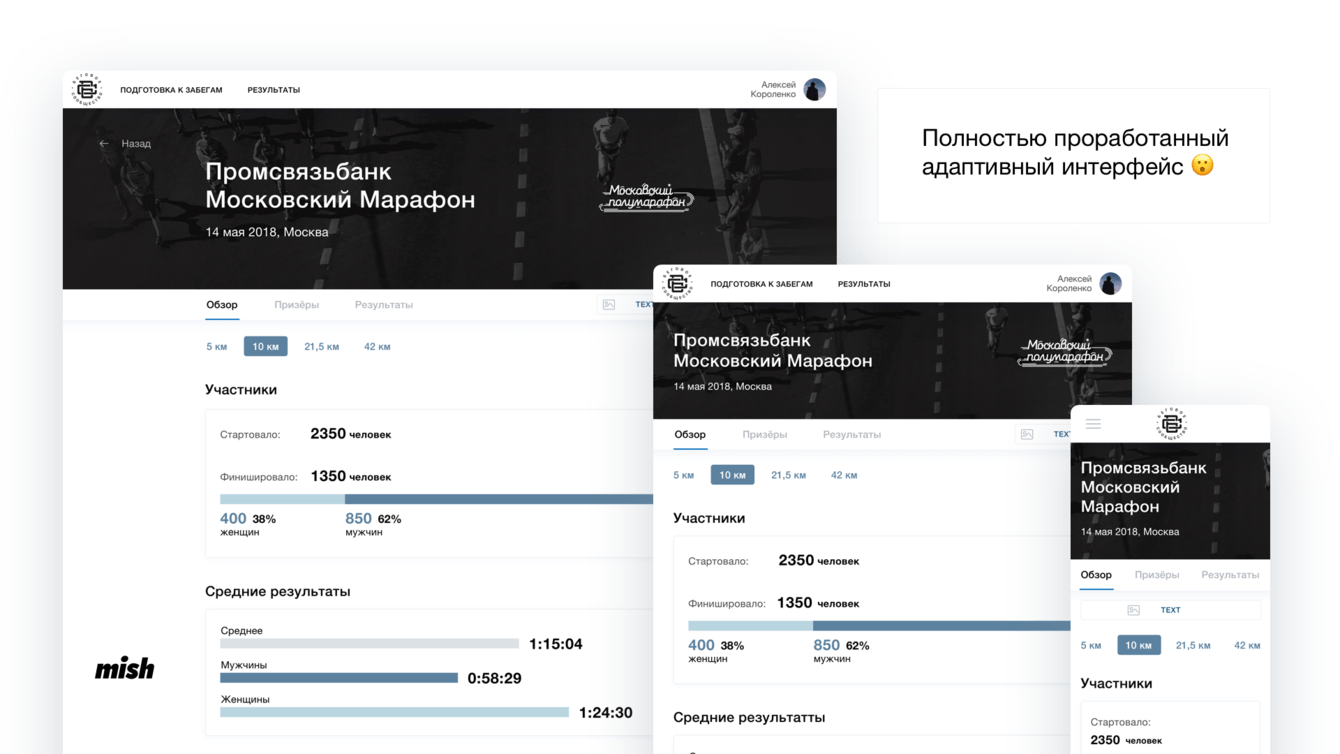Click the TEXT button in the mobile mockup
This screenshot has width=1340, height=754.
click(1170, 610)
